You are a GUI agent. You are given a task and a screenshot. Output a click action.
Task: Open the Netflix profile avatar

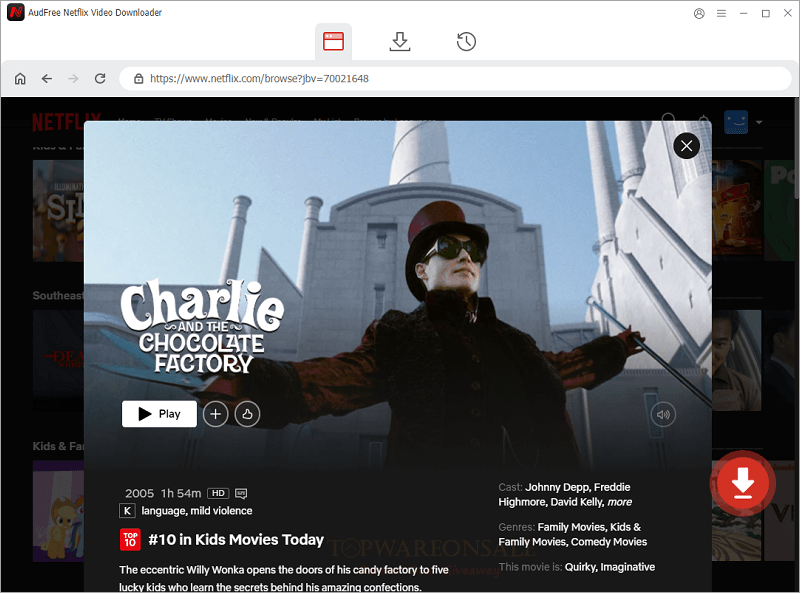736,122
